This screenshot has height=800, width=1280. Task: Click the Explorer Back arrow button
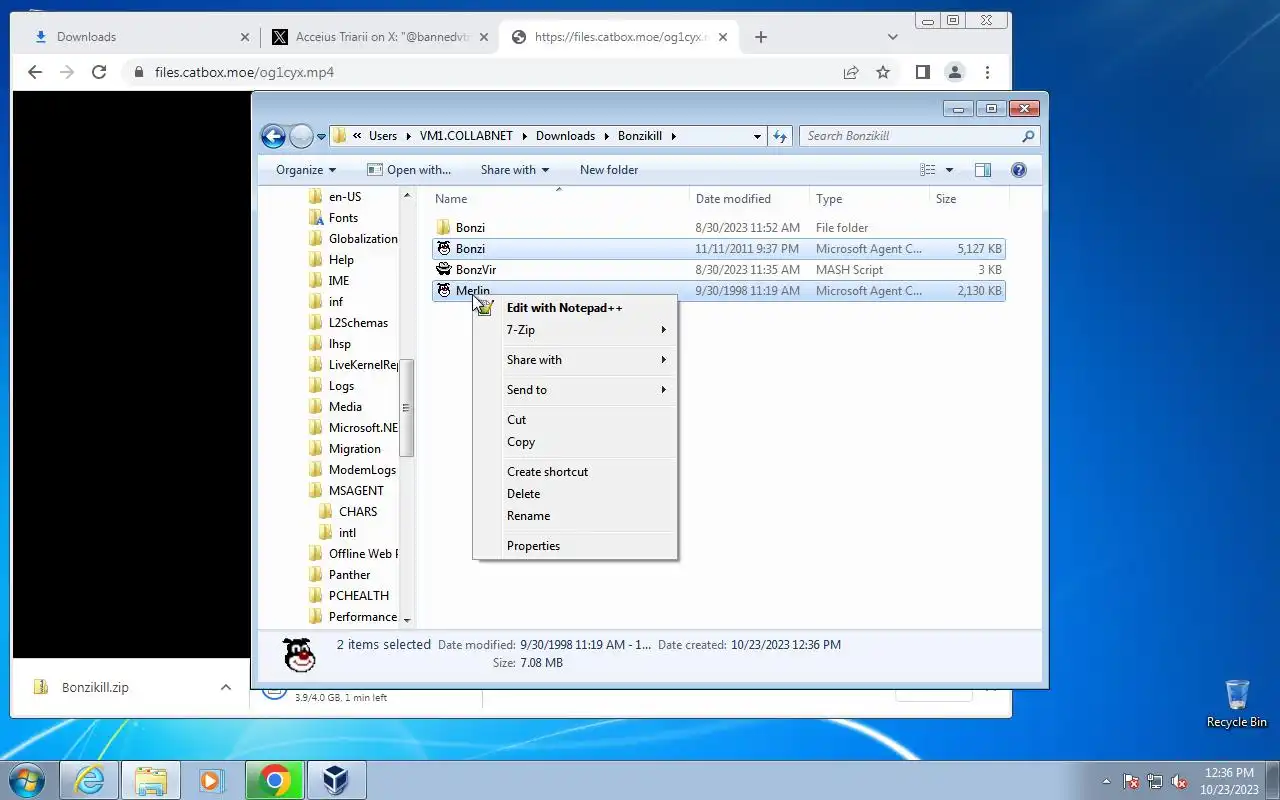[x=273, y=136]
